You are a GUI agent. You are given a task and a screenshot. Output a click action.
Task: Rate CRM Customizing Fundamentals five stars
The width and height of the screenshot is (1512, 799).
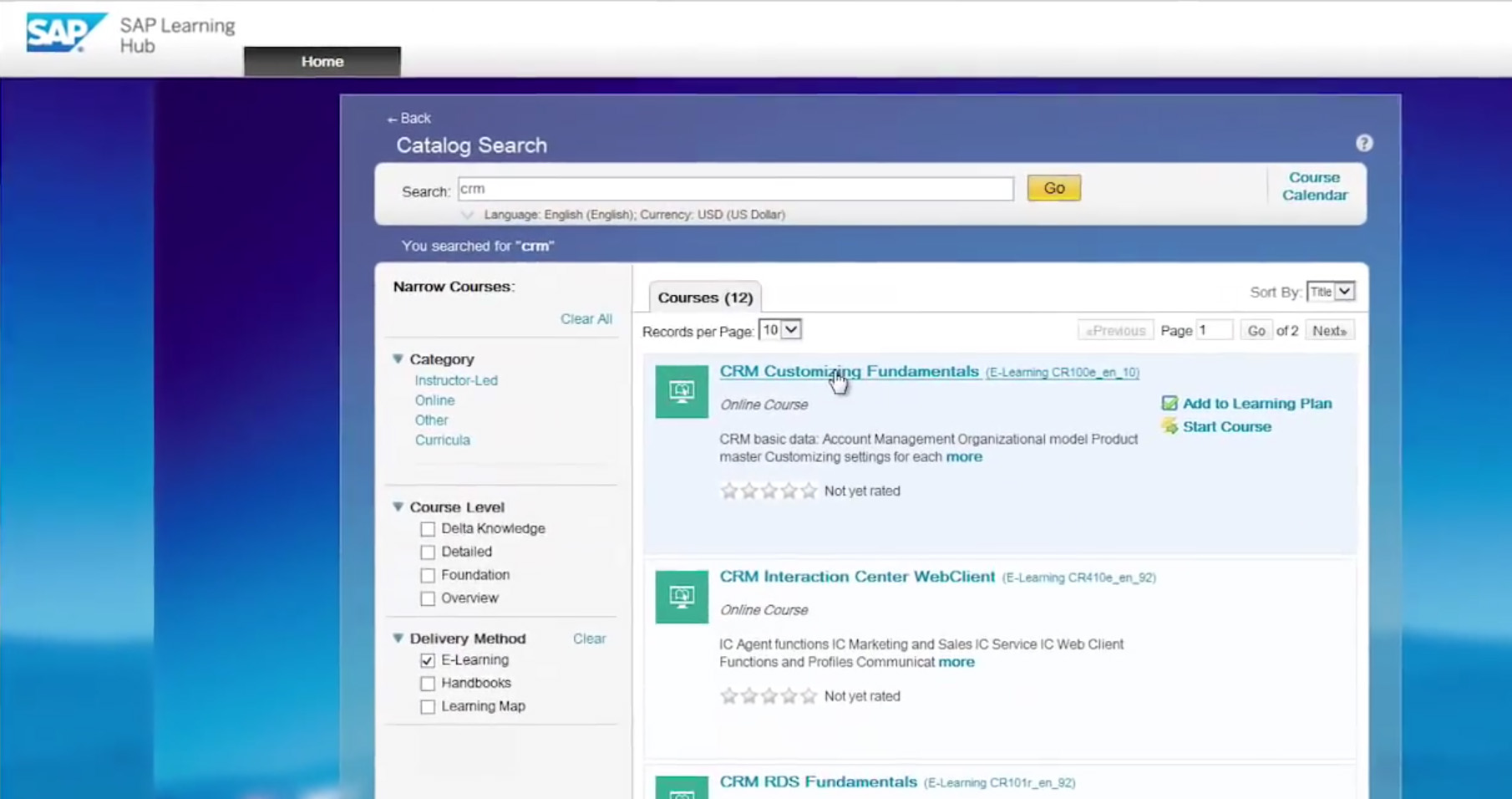coord(809,491)
